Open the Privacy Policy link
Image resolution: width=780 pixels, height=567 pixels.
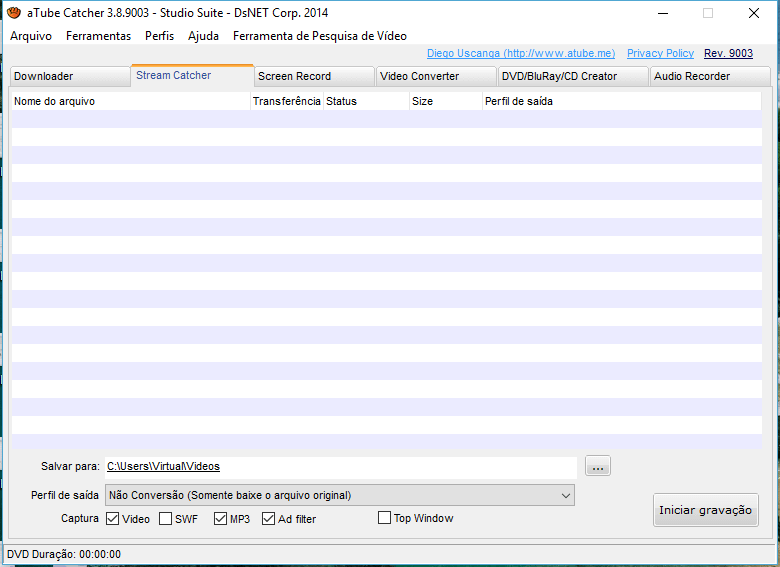point(660,54)
